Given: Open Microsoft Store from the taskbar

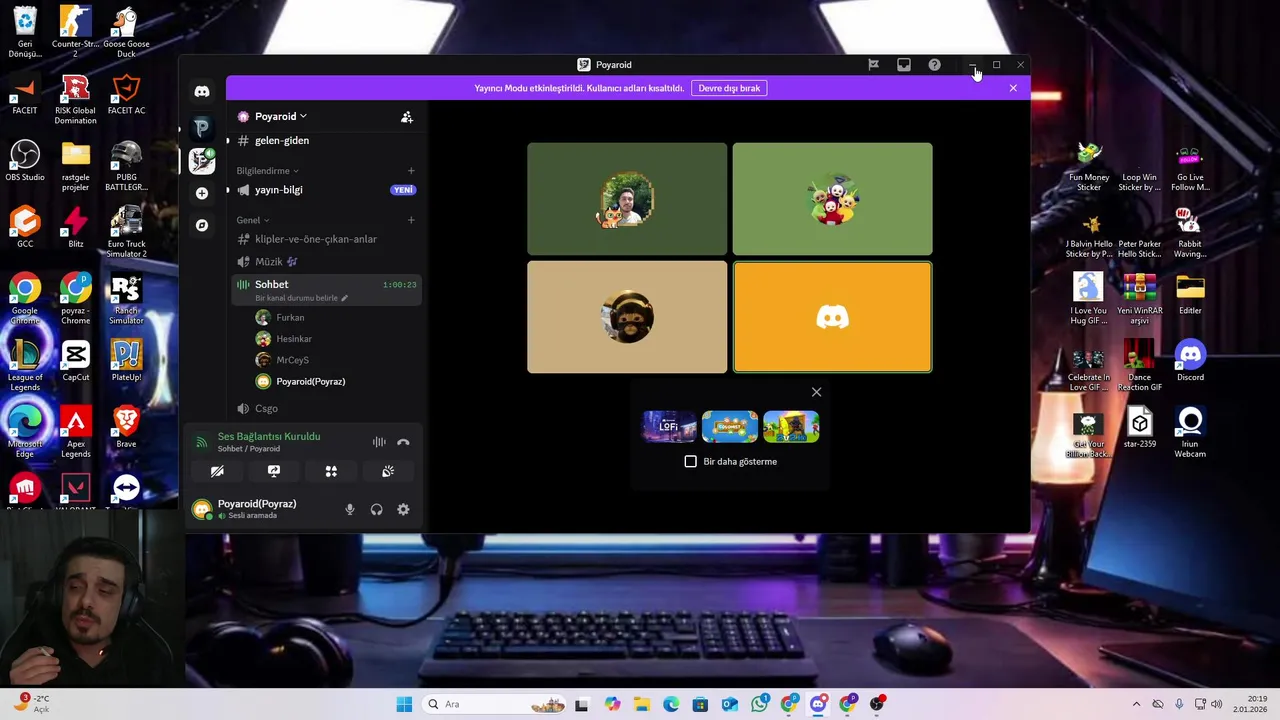Looking at the screenshot, I should 700,704.
